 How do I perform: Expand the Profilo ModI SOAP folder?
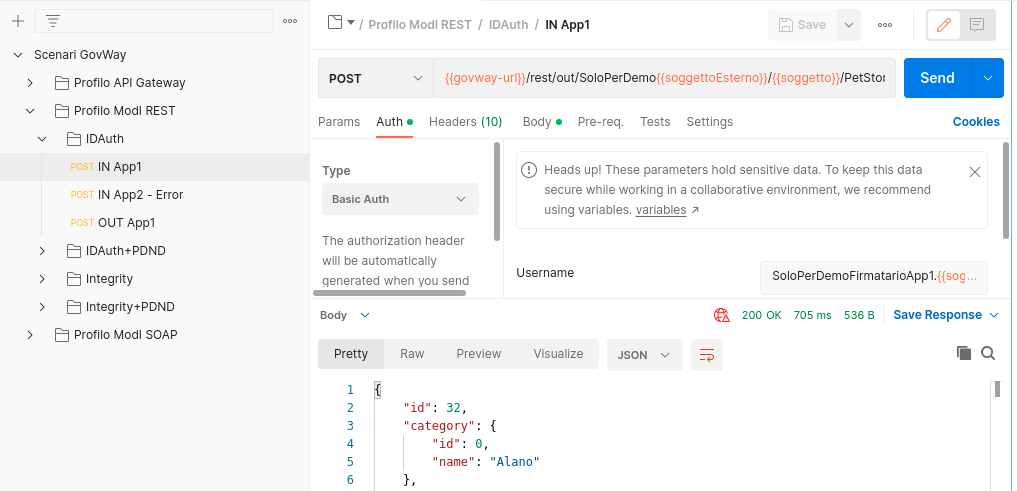click(x=30, y=335)
